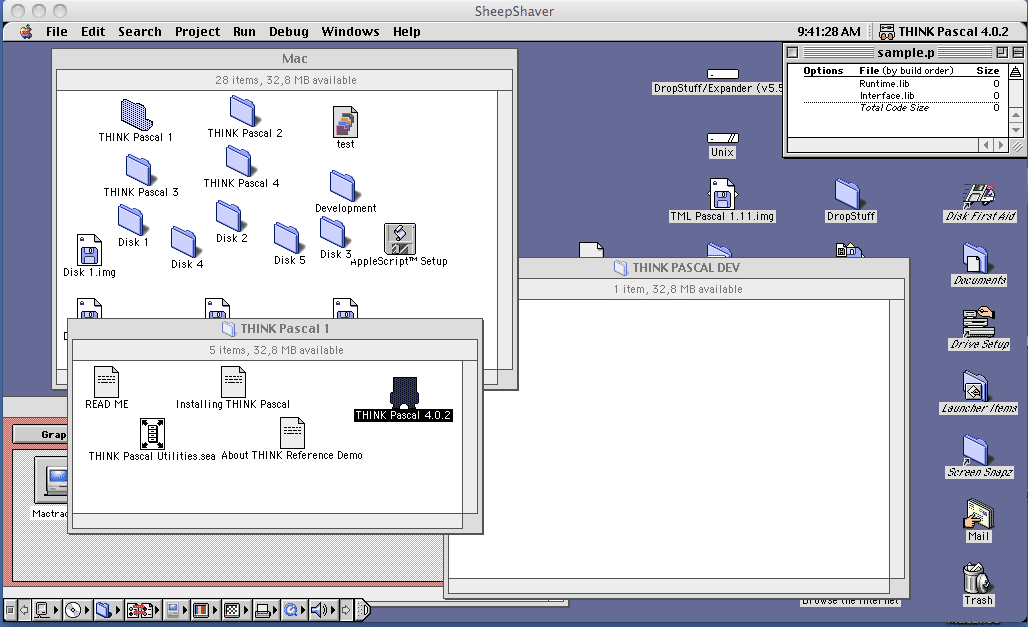Screen dimensions: 1028x627
Task: Click the Options column header in sample.p
Action: coord(823,70)
